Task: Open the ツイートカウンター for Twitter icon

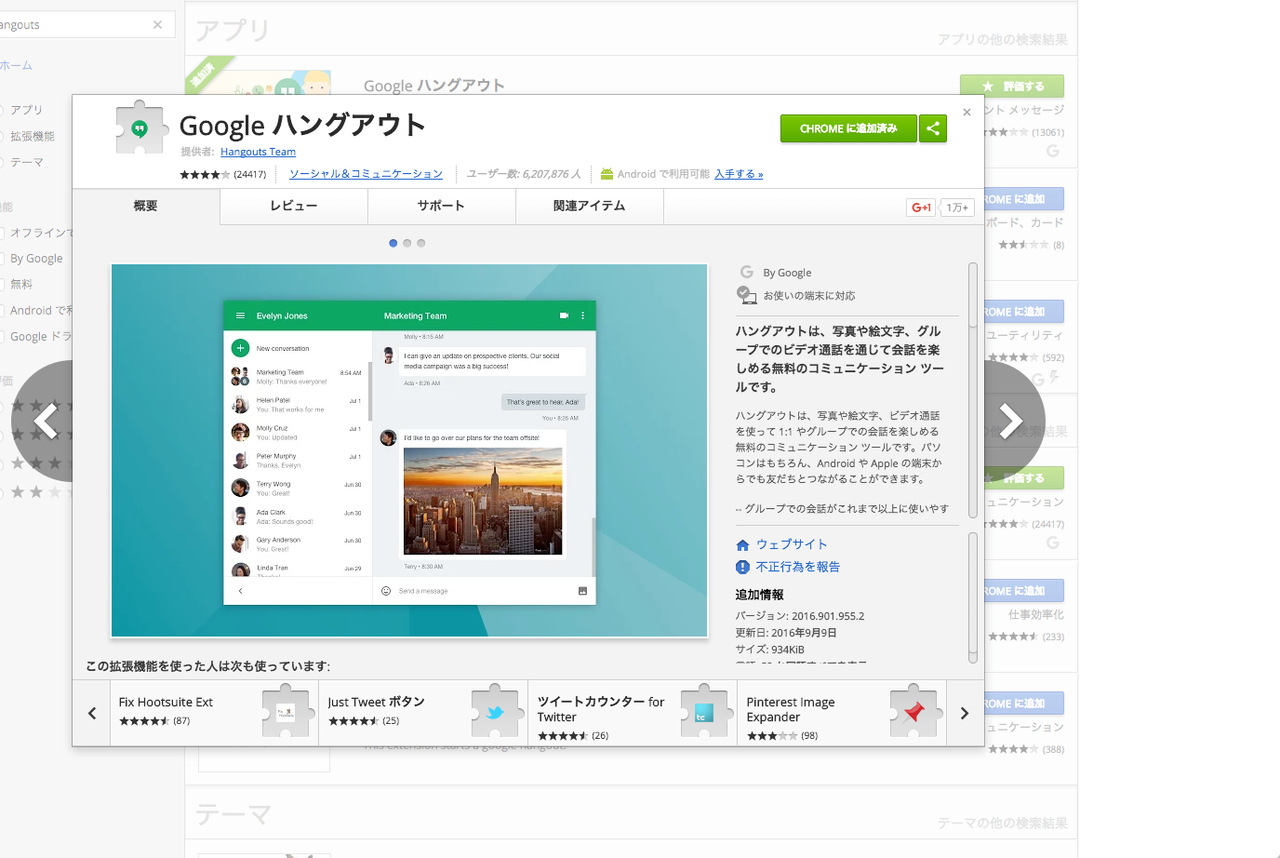Action: coord(706,712)
